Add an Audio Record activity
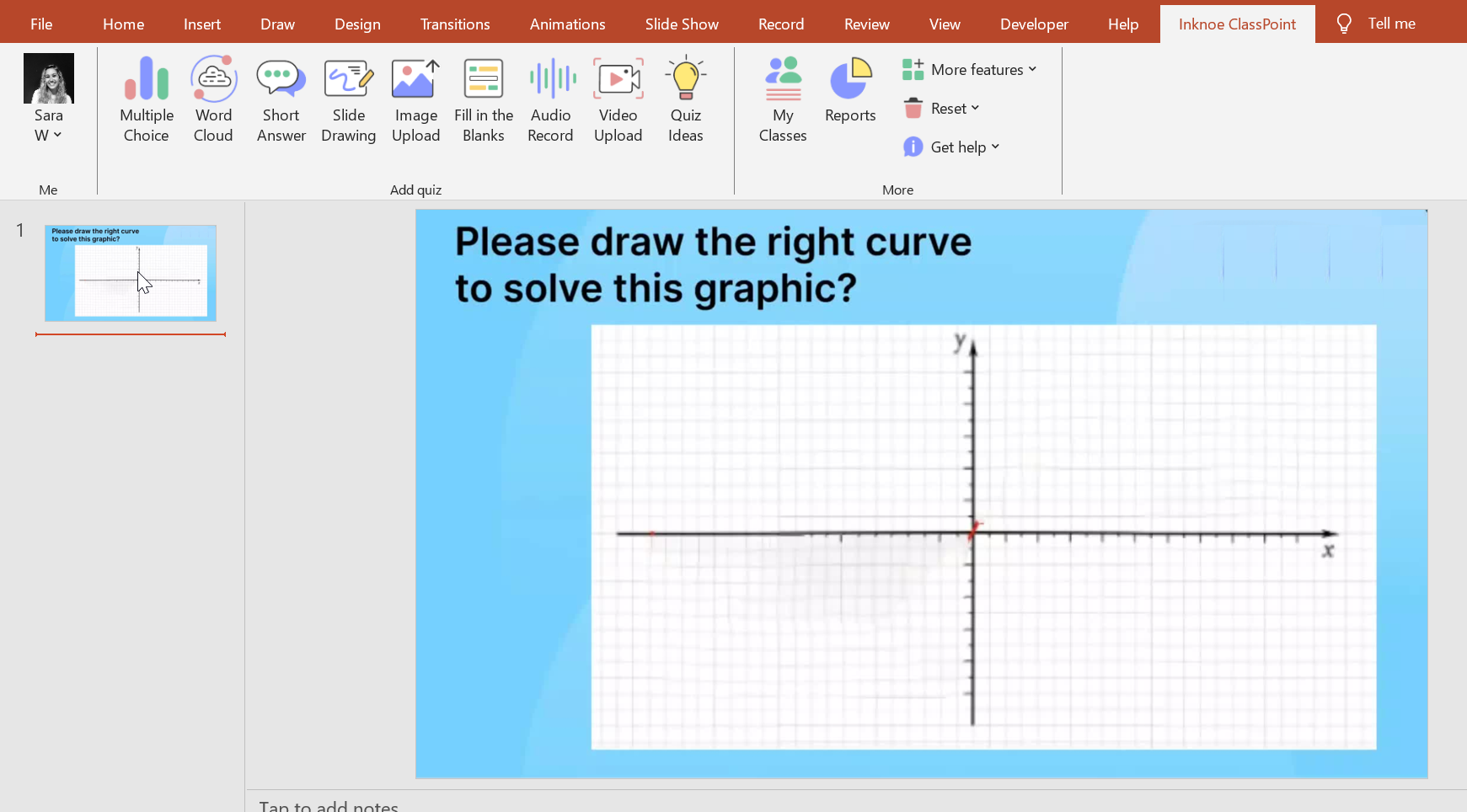 [x=550, y=99]
